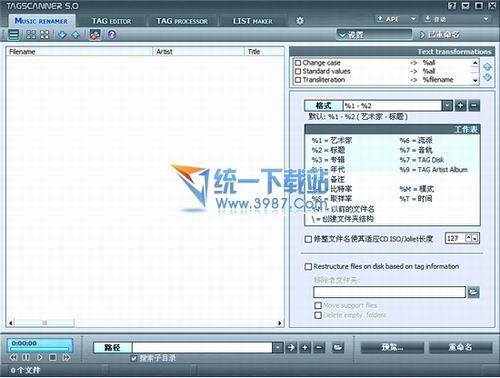Click the rename button at bottom right
The width and height of the screenshot is (500, 378).
point(460,347)
